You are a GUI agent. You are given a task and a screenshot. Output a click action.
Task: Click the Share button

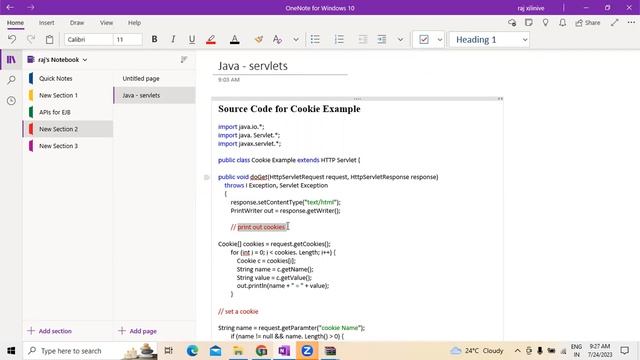[x=588, y=23]
